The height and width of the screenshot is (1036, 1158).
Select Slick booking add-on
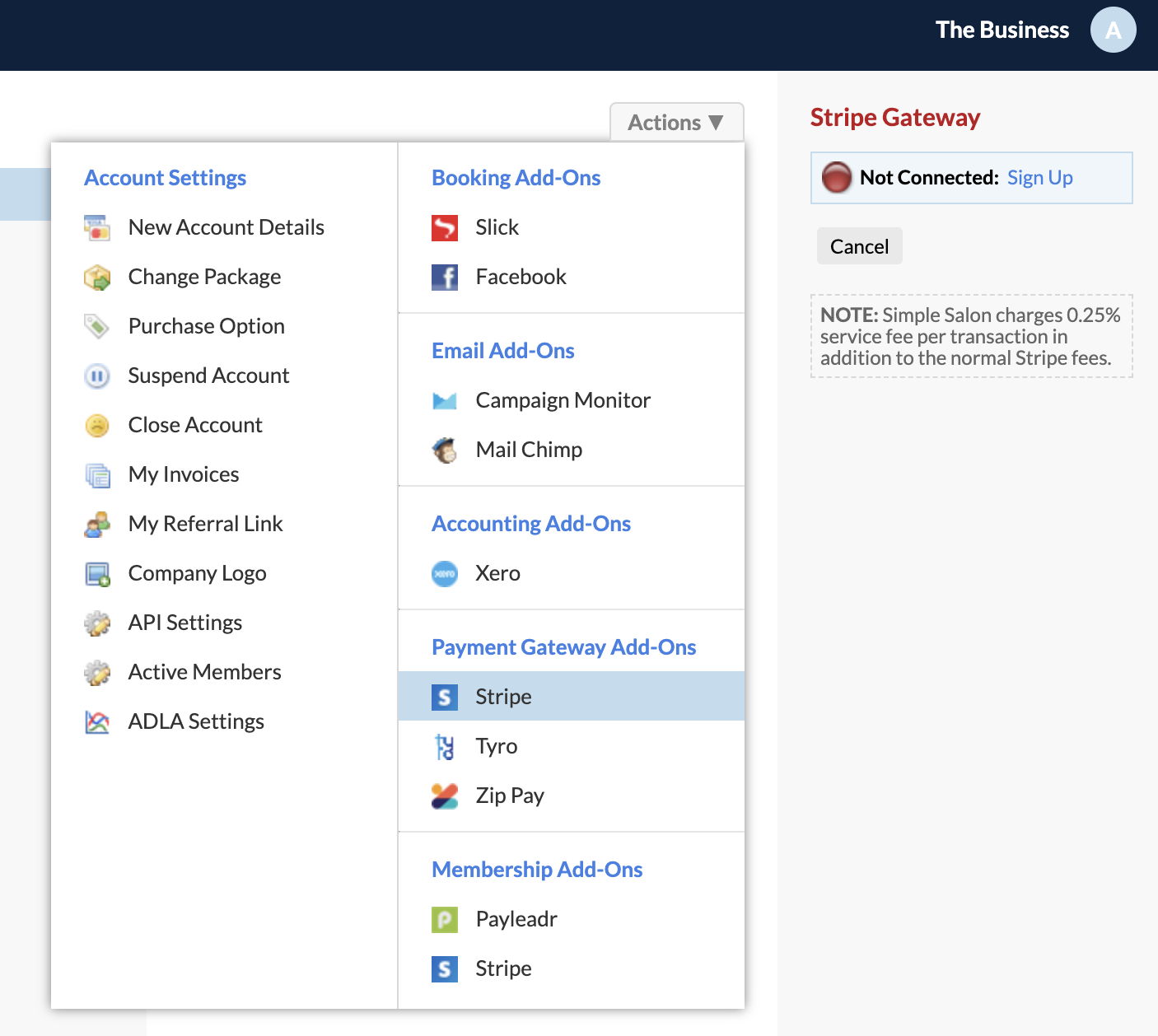(x=572, y=227)
